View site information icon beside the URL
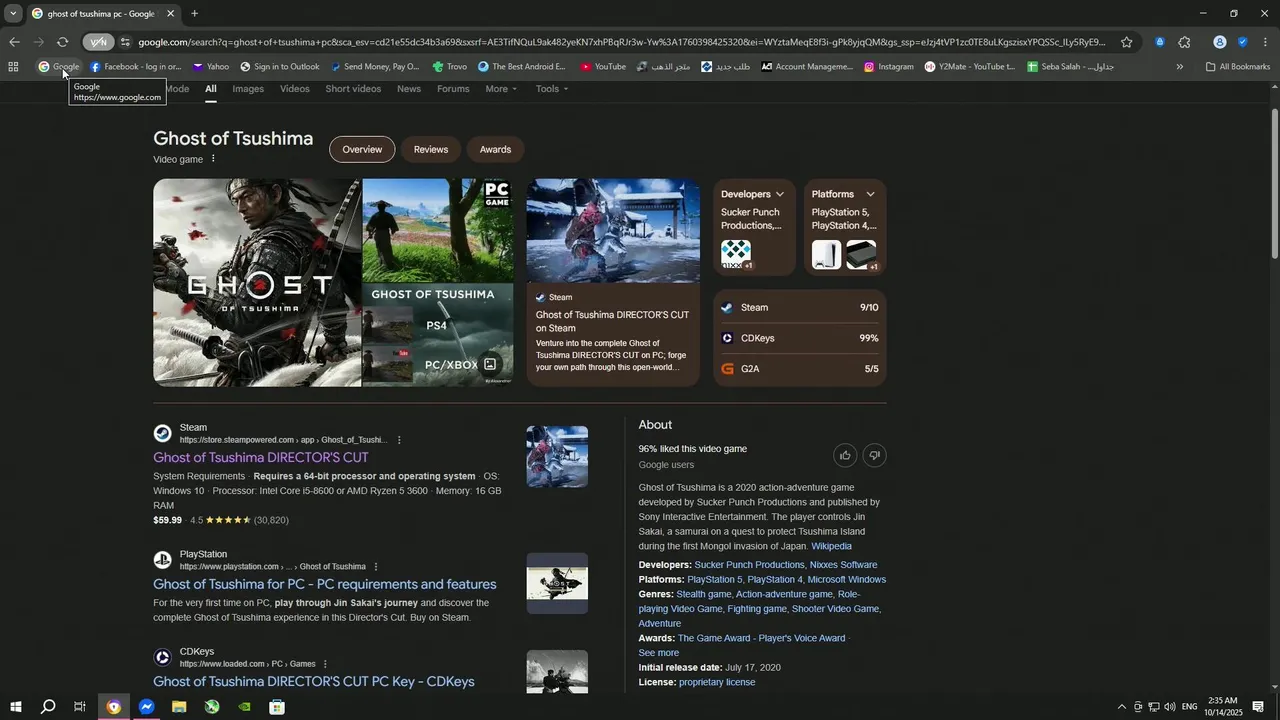Image resolution: width=1280 pixels, height=720 pixels. click(125, 42)
